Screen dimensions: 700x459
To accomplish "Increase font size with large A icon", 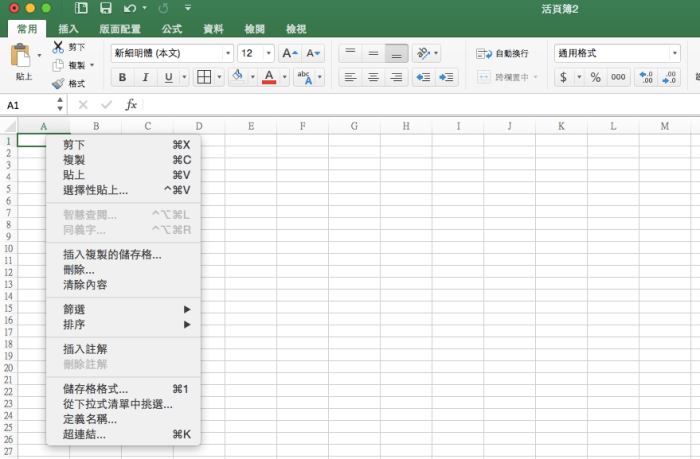I will [x=290, y=54].
